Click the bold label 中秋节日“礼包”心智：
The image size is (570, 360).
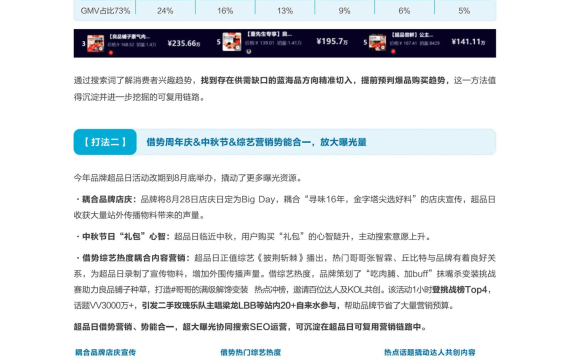click(125, 237)
